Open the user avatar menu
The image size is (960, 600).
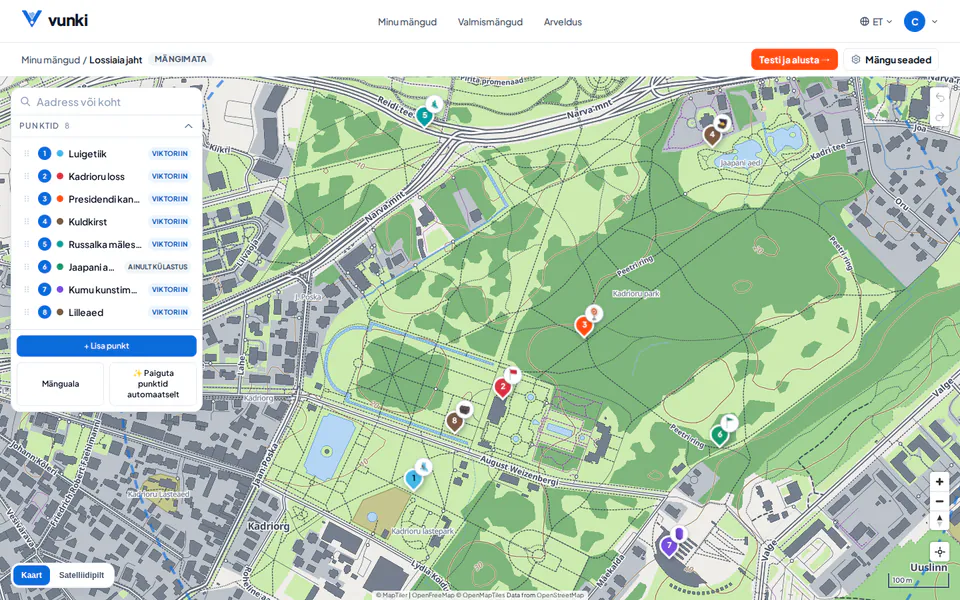(x=914, y=21)
